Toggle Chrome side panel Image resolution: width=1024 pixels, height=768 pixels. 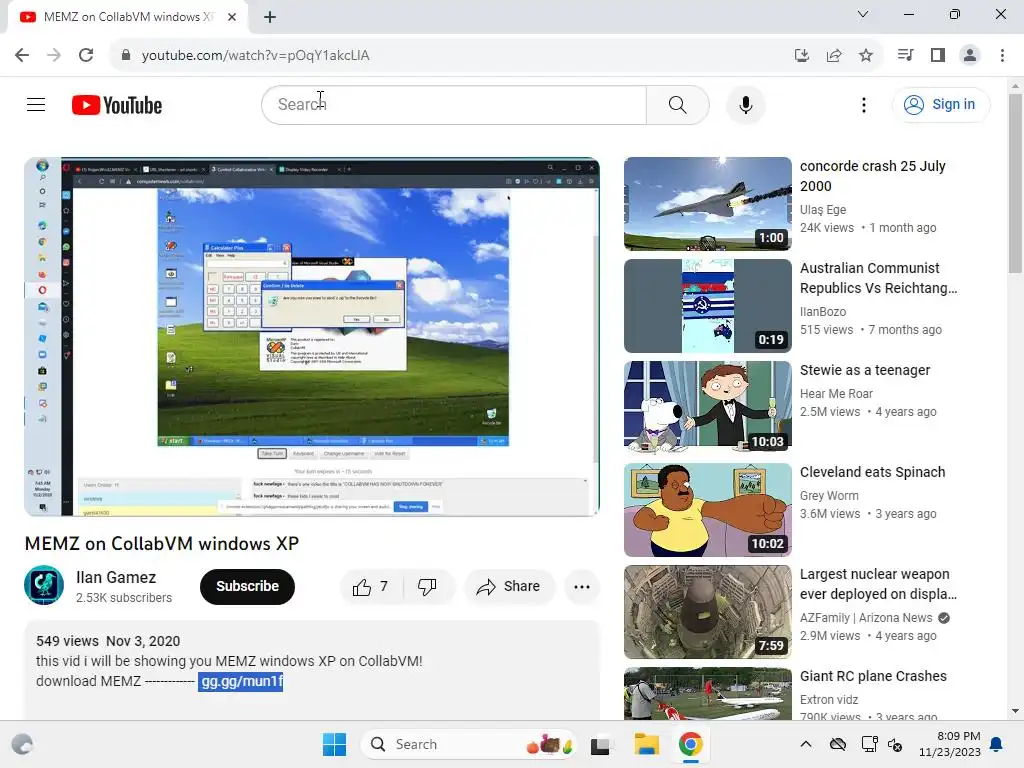[938, 55]
